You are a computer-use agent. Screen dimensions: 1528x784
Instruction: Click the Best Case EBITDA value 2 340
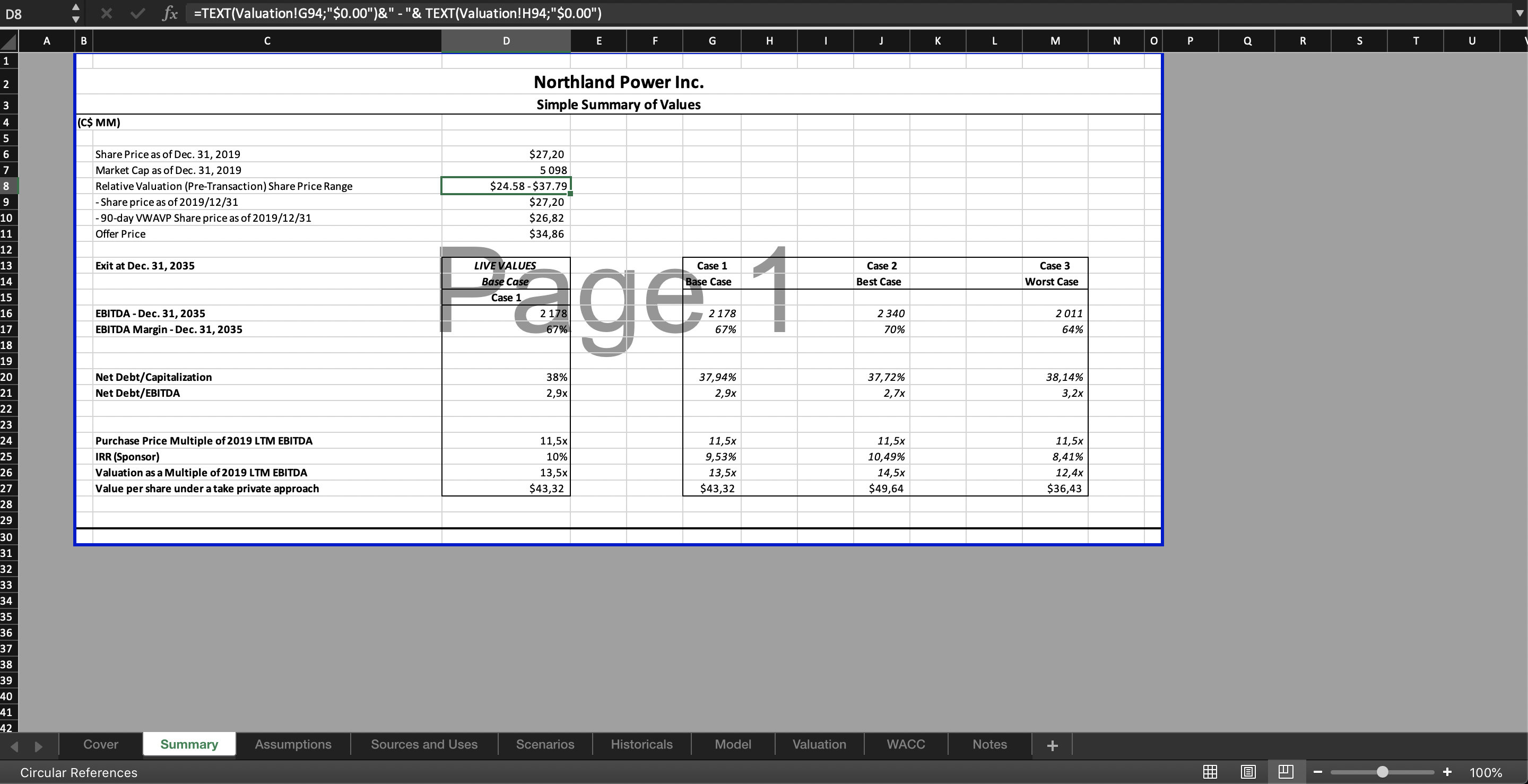(891, 313)
